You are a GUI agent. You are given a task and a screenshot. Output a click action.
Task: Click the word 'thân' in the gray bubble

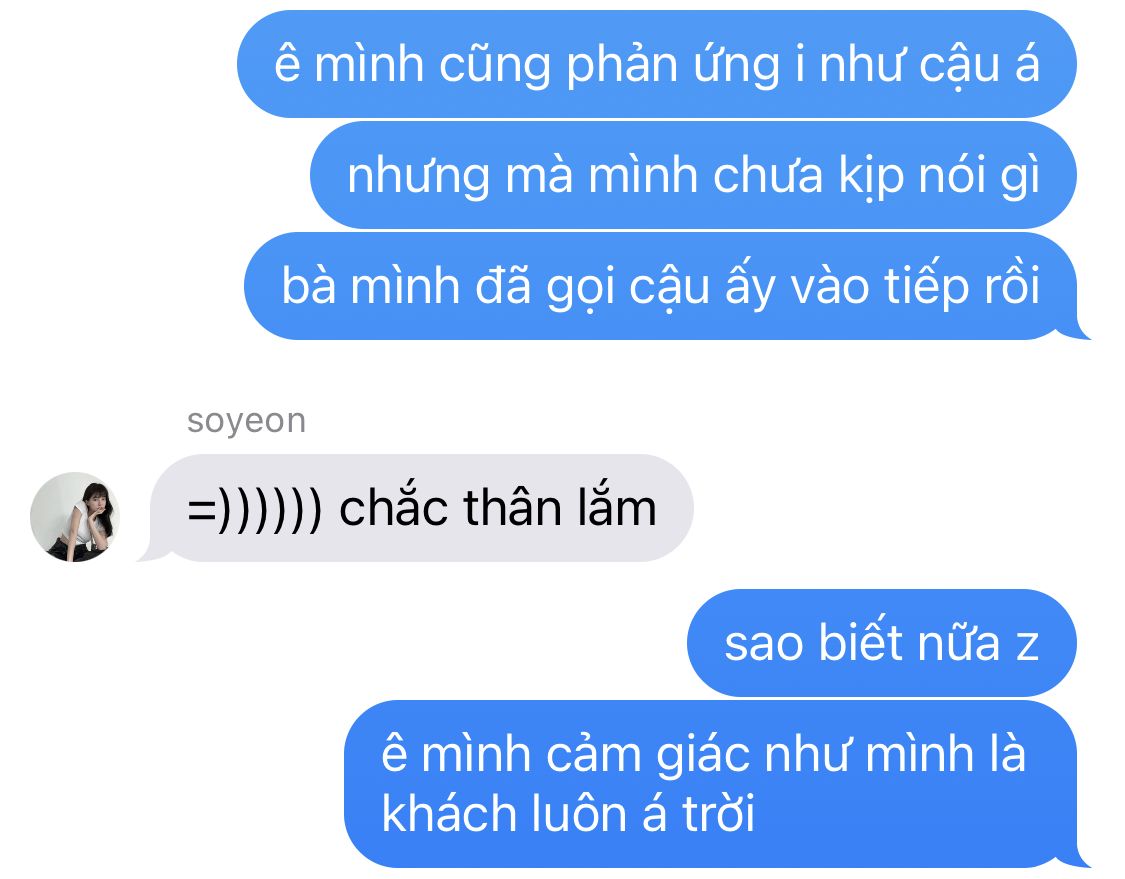[512, 509]
